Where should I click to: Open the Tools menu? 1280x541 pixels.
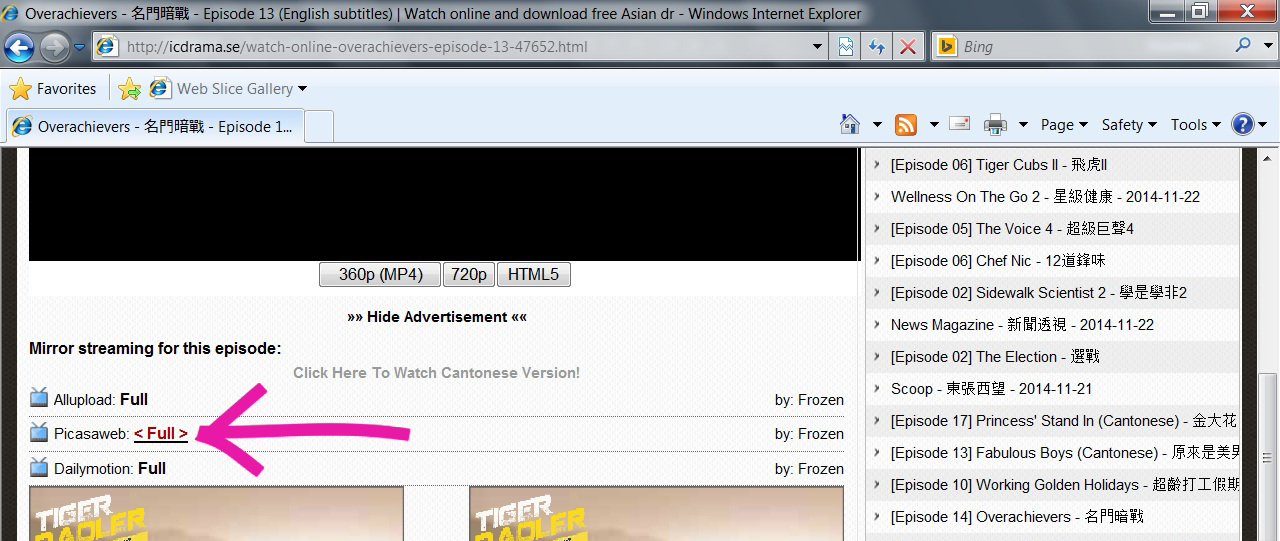(1196, 125)
